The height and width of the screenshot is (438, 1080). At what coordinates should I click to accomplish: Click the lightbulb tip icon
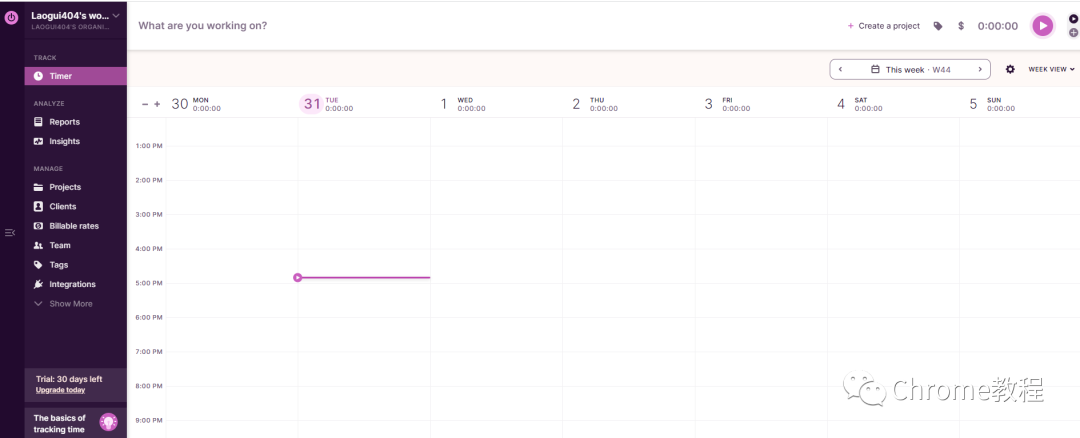[108, 422]
